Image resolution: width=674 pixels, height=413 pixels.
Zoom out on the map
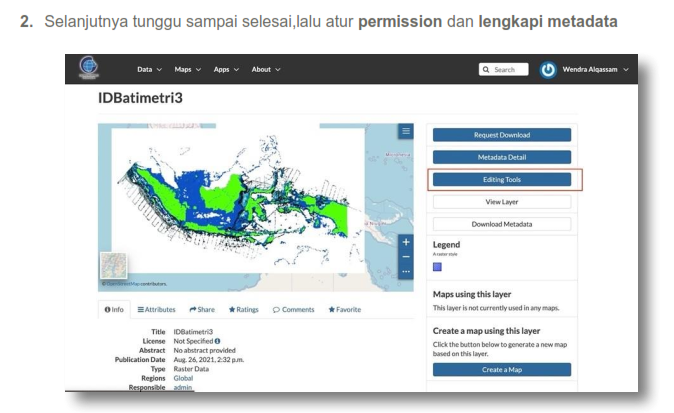406,256
